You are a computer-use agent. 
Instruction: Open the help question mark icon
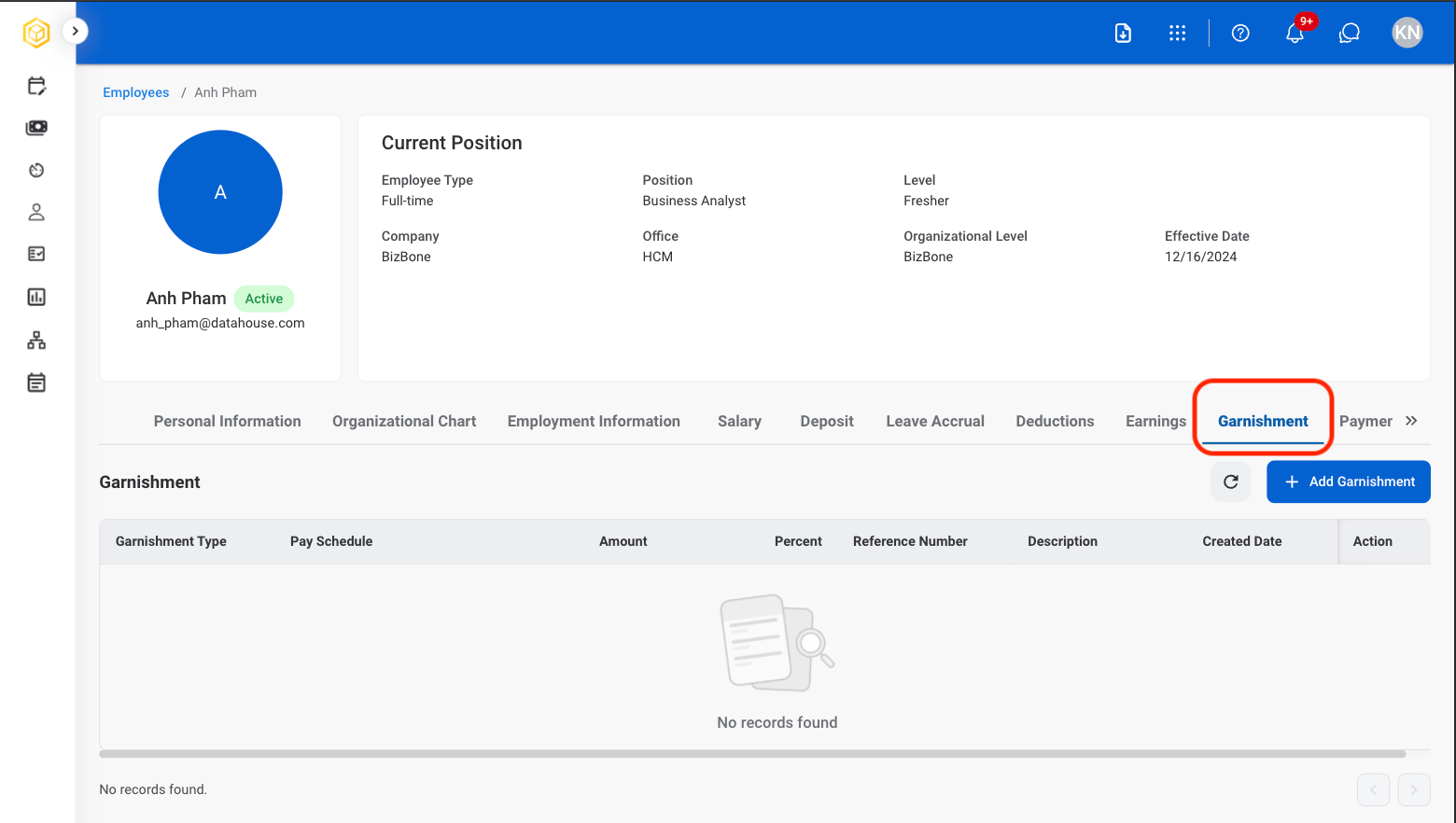click(x=1240, y=34)
